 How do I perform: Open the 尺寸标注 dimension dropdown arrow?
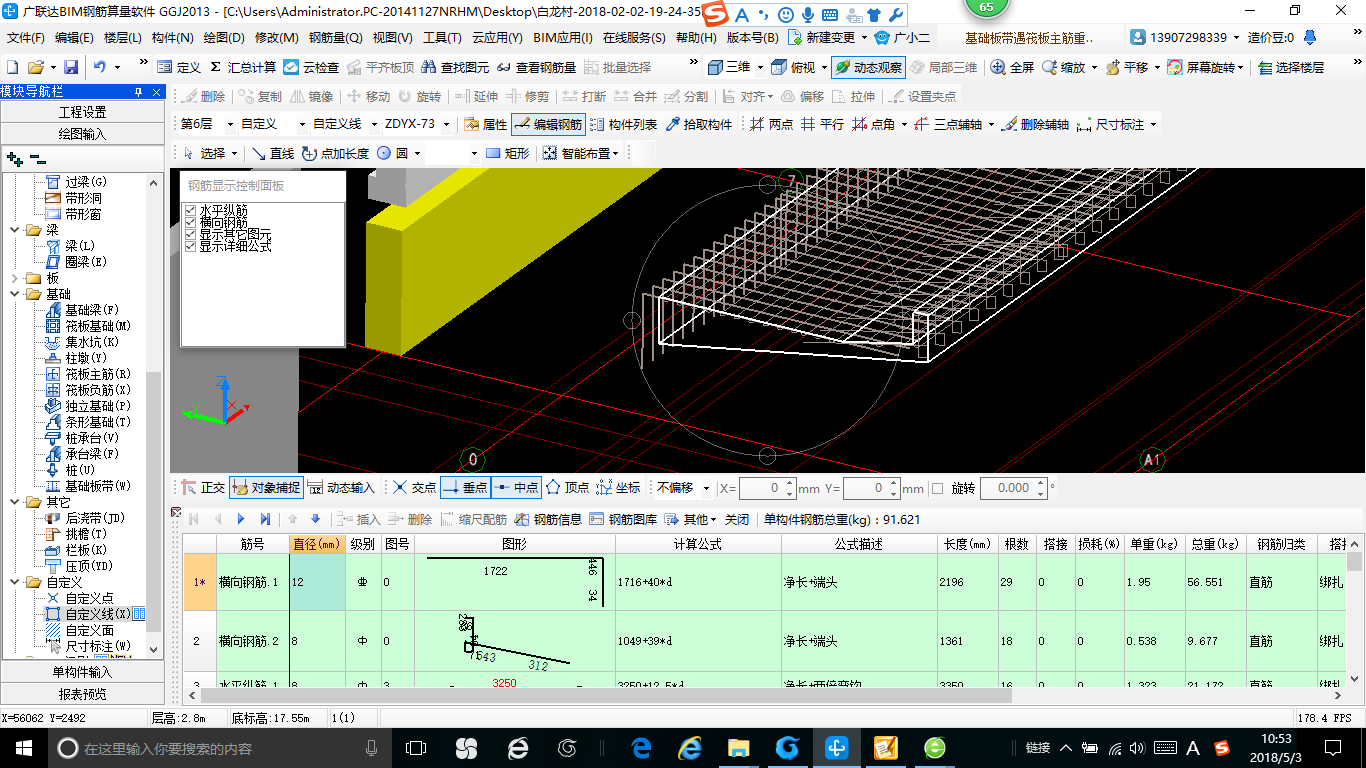(1153, 124)
